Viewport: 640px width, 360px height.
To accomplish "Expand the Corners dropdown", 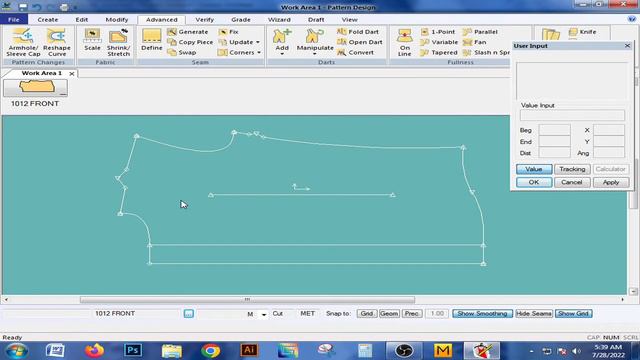I will tap(259, 52).
